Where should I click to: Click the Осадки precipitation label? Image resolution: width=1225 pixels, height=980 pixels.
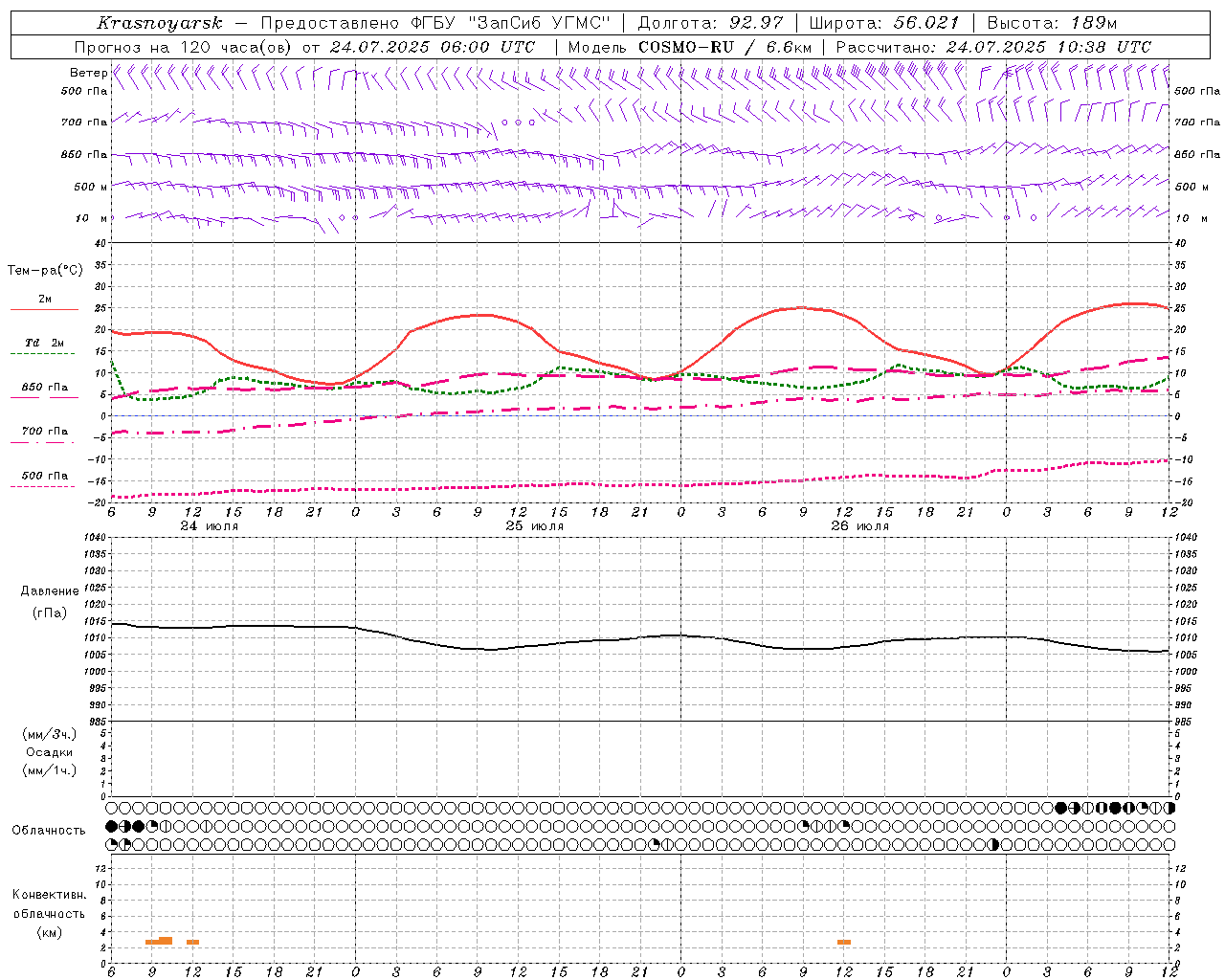click(50, 752)
